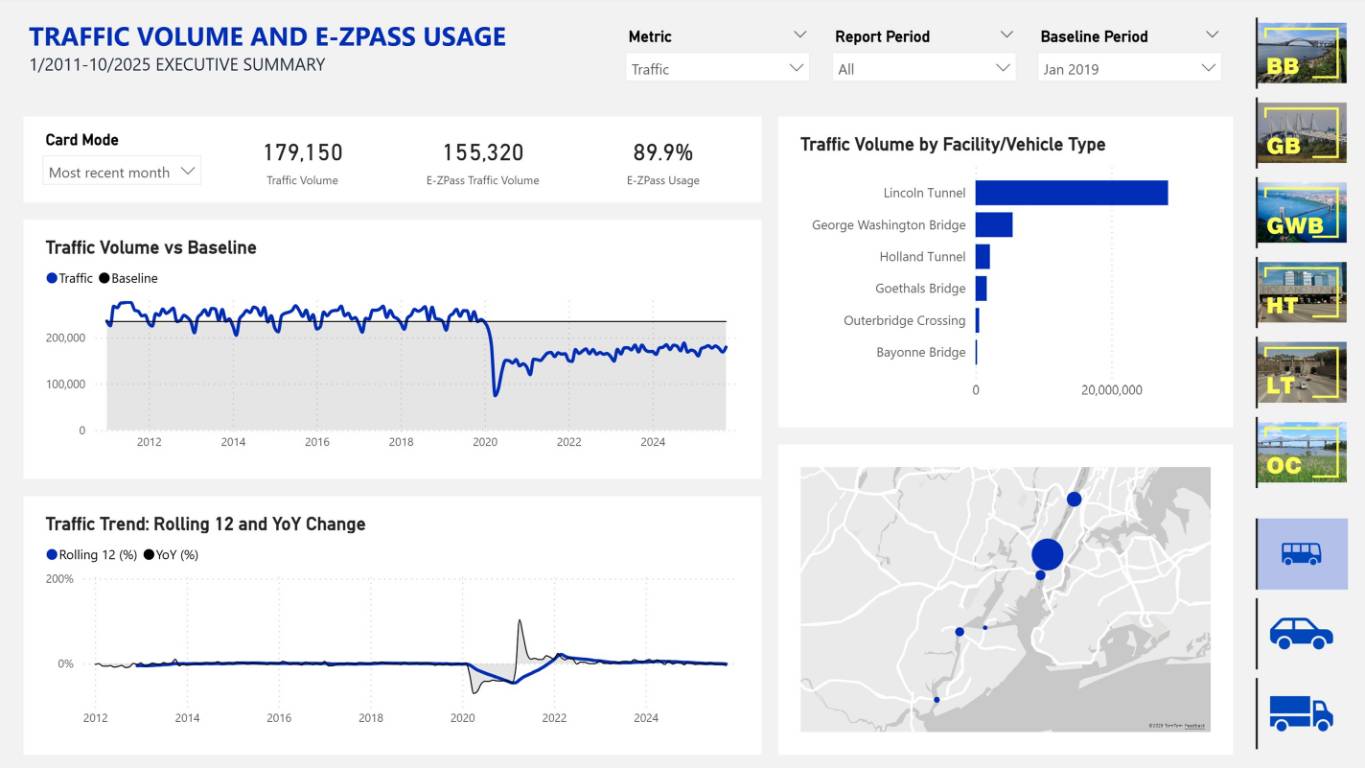Image resolution: width=1365 pixels, height=768 pixels.
Task: Toggle the YoY (%) legend item
Action: [x=171, y=554]
